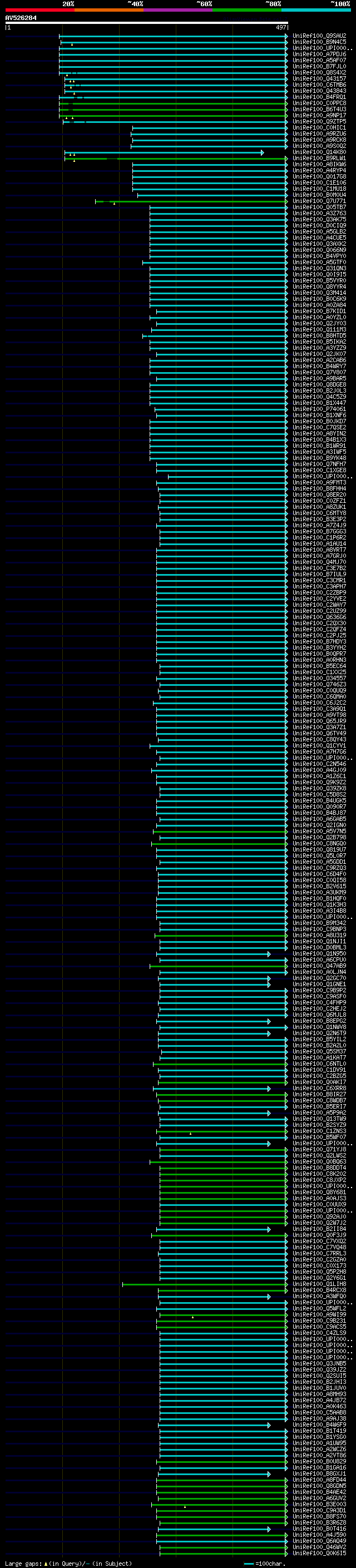Select UniRef100_B7KID1 label

pos(319,311)
